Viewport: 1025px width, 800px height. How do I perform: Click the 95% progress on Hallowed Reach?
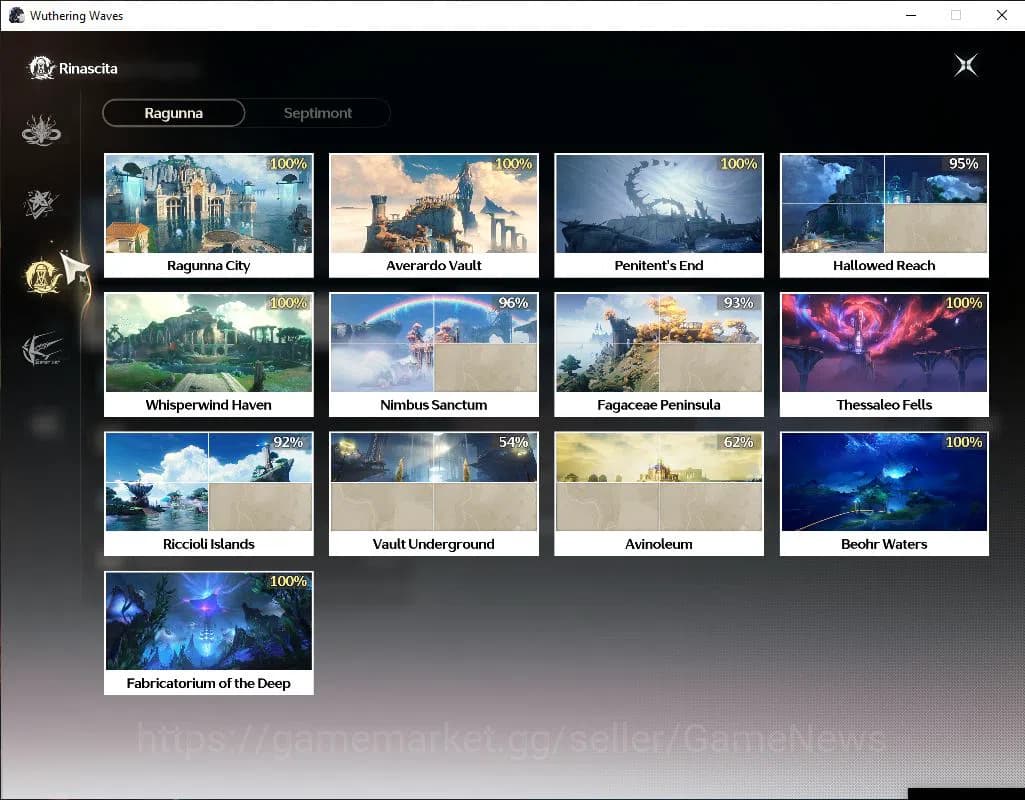[x=964, y=163]
